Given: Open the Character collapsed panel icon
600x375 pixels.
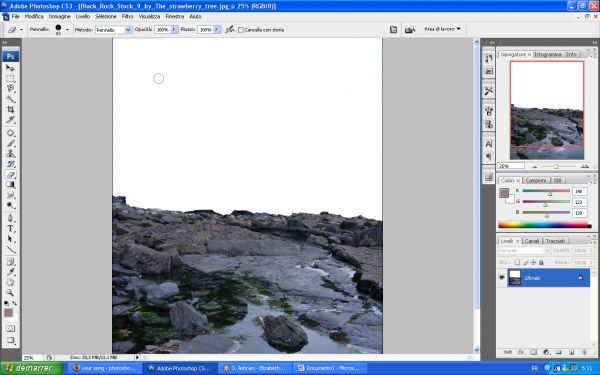Looking at the screenshot, I should click(489, 144).
